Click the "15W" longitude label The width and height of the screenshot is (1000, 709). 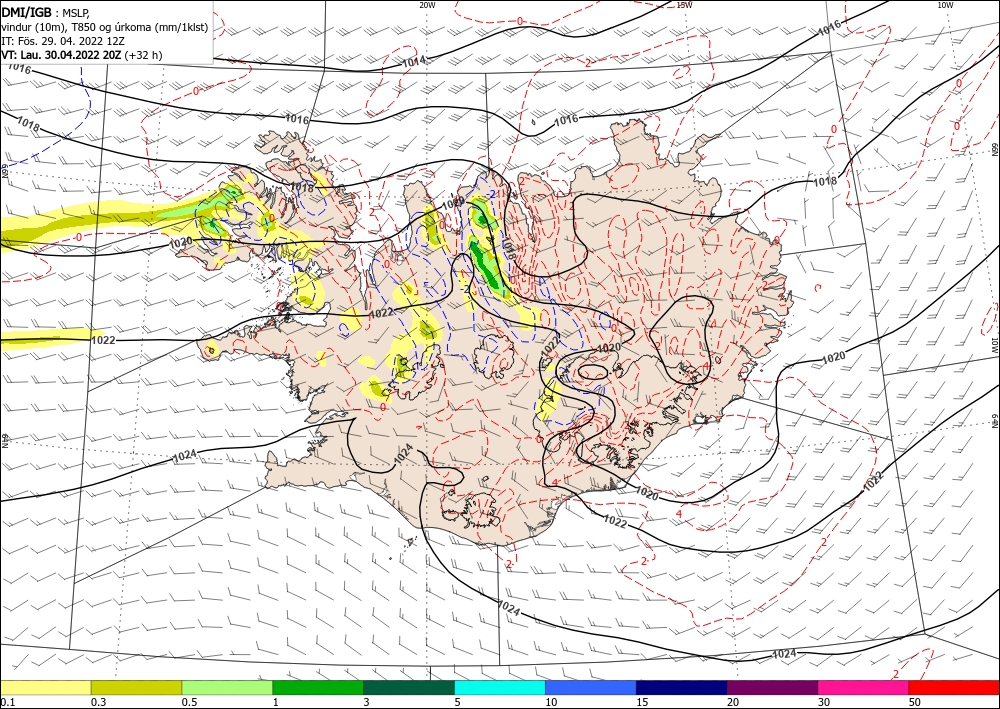[684, 5]
